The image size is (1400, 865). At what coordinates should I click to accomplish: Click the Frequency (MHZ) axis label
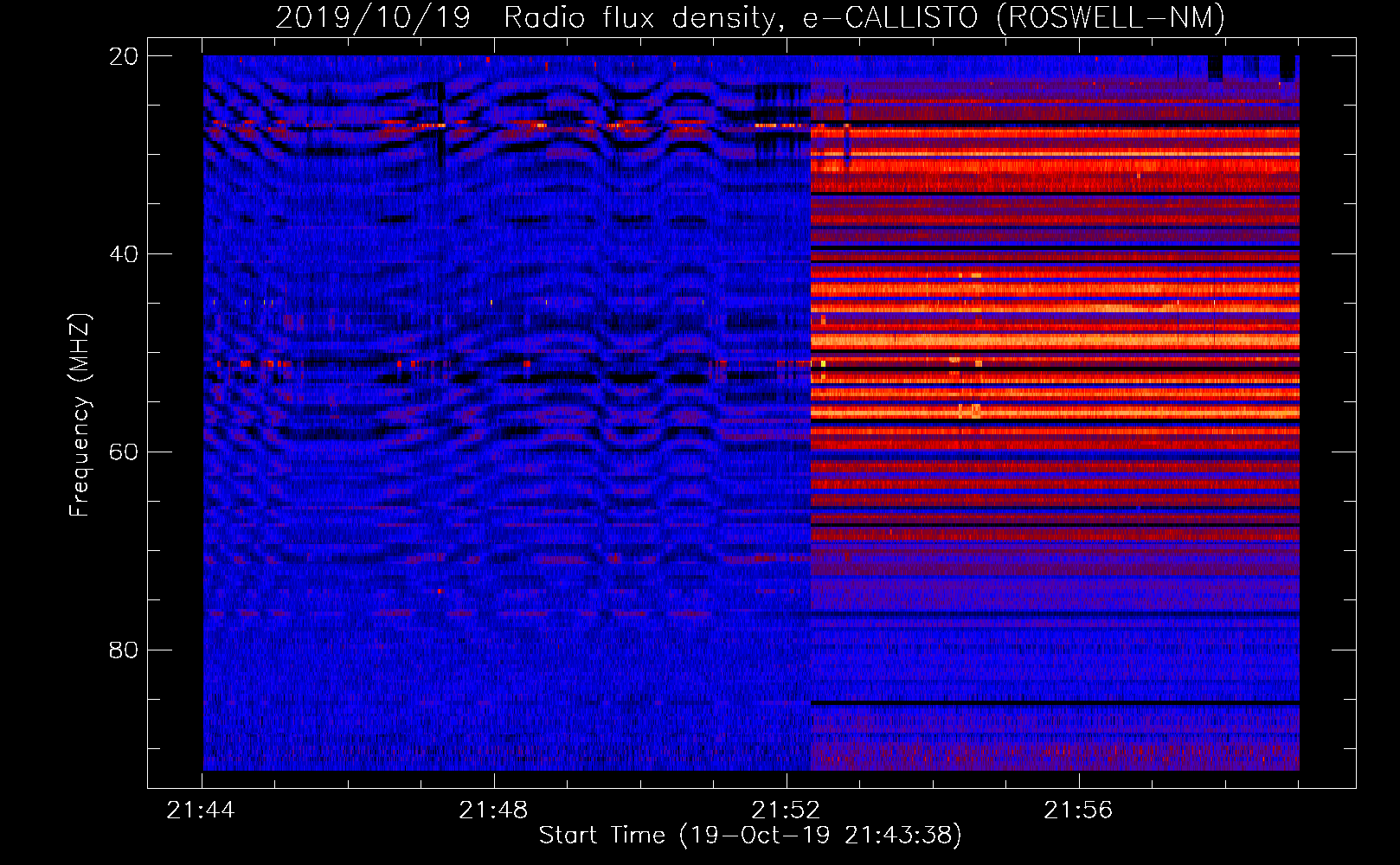tap(80, 415)
